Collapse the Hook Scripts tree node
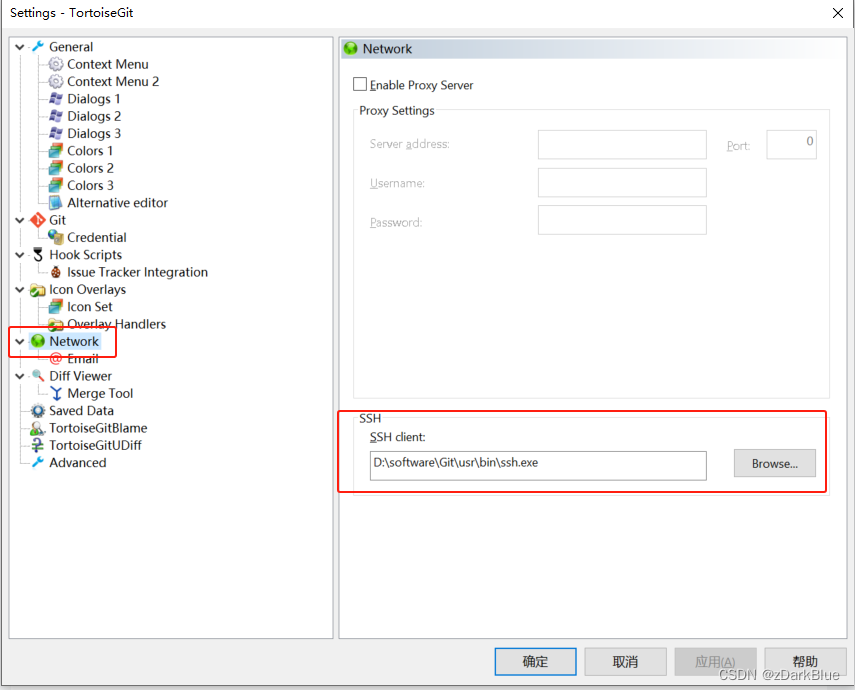The height and width of the screenshot is (690, 855). click(x=20, y=255)
